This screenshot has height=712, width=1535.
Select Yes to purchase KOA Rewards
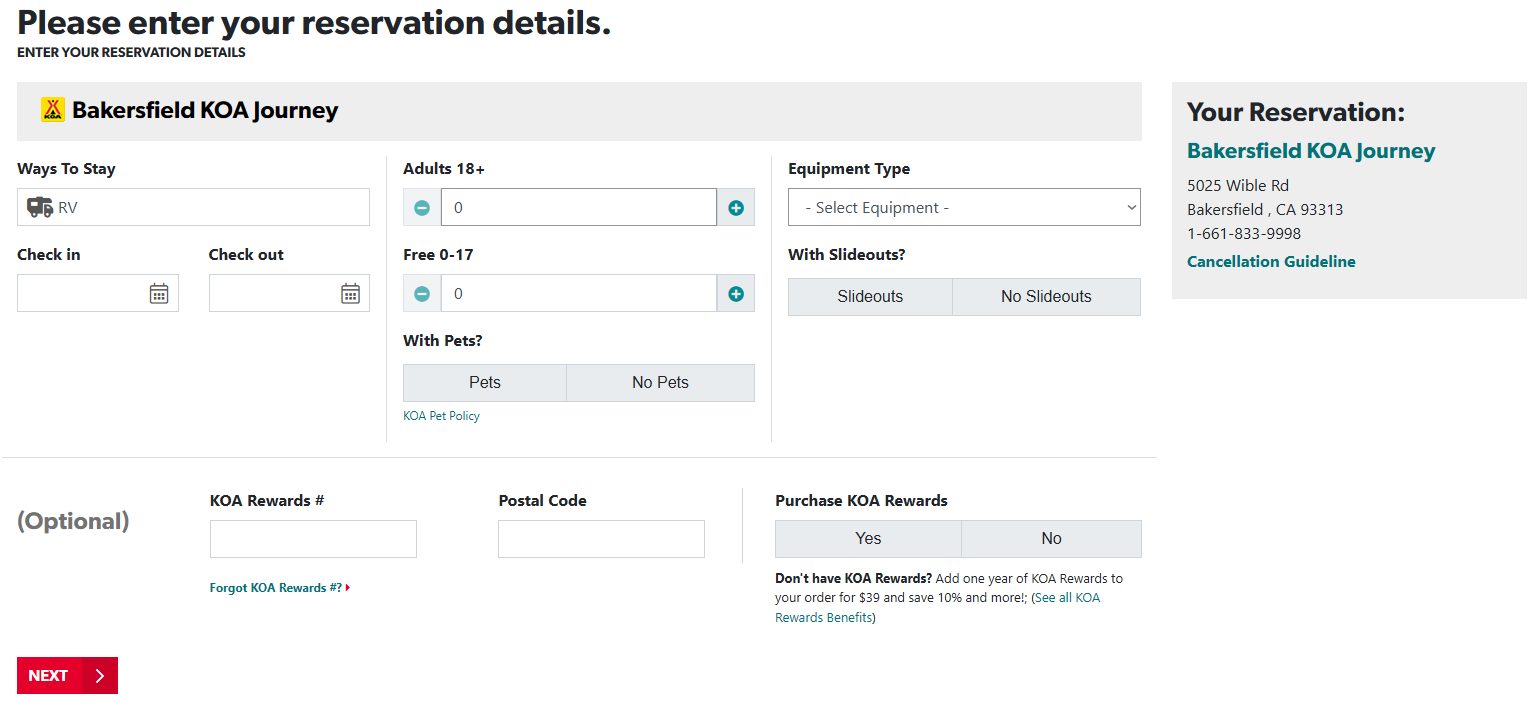(x=868, y=539)
